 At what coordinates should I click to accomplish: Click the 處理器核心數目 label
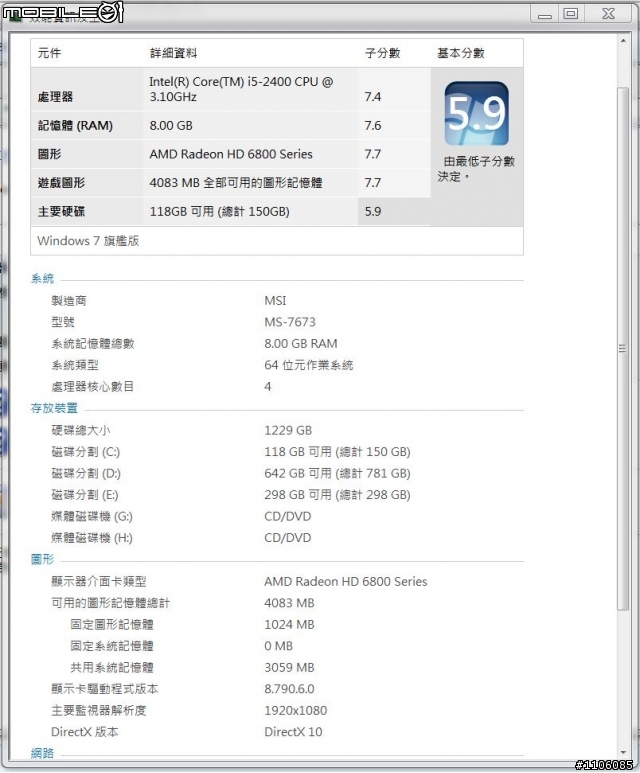tap(93, 386)
